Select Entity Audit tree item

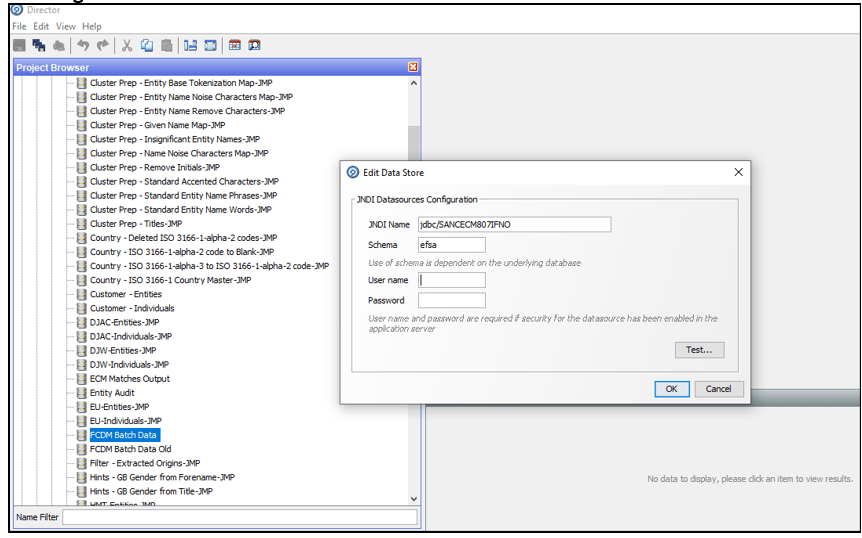pyautogui.click(x=112, y=393)
